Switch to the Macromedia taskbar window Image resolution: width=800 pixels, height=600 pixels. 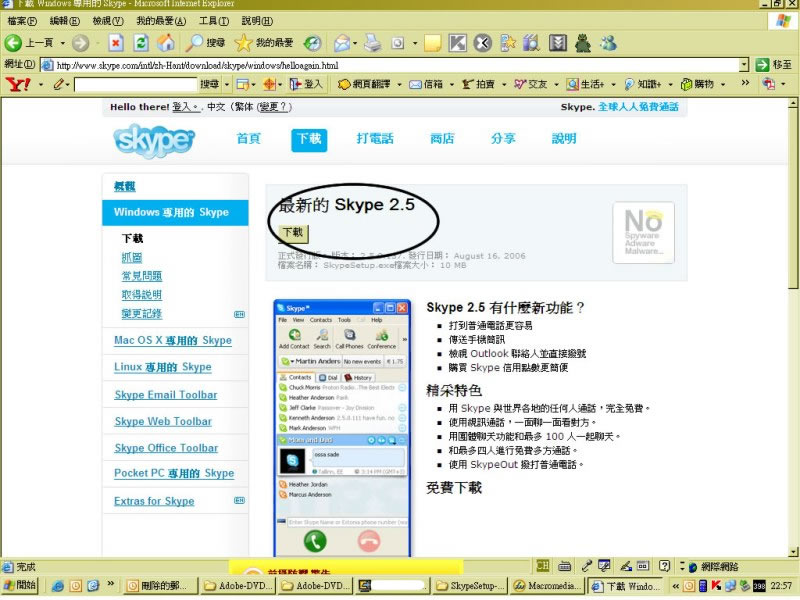coord(548,586)
